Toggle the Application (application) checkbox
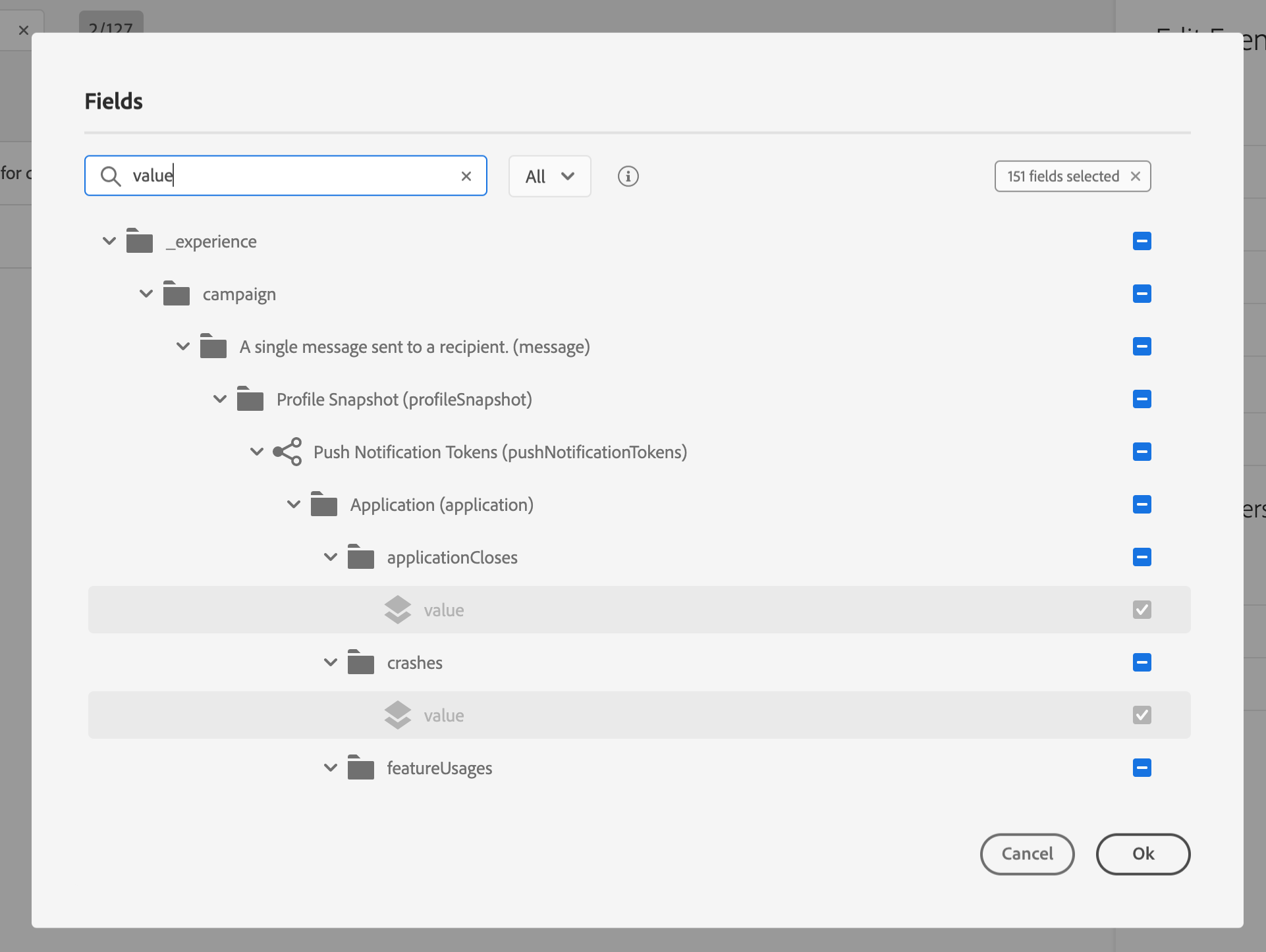The image size is (1266, 952). (x=1142, y=504)
